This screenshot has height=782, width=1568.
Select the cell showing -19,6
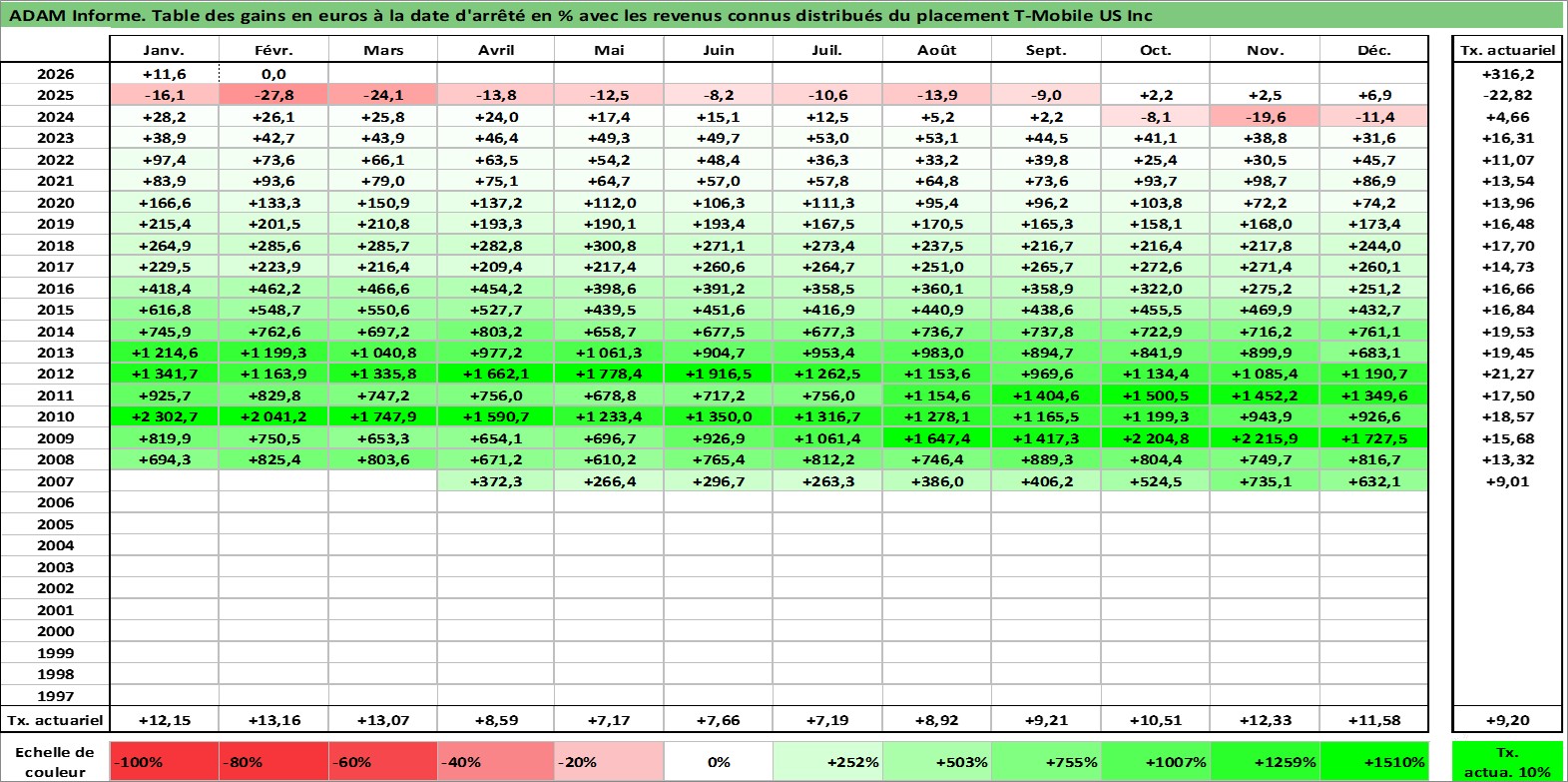click(x=1266, y=117)
